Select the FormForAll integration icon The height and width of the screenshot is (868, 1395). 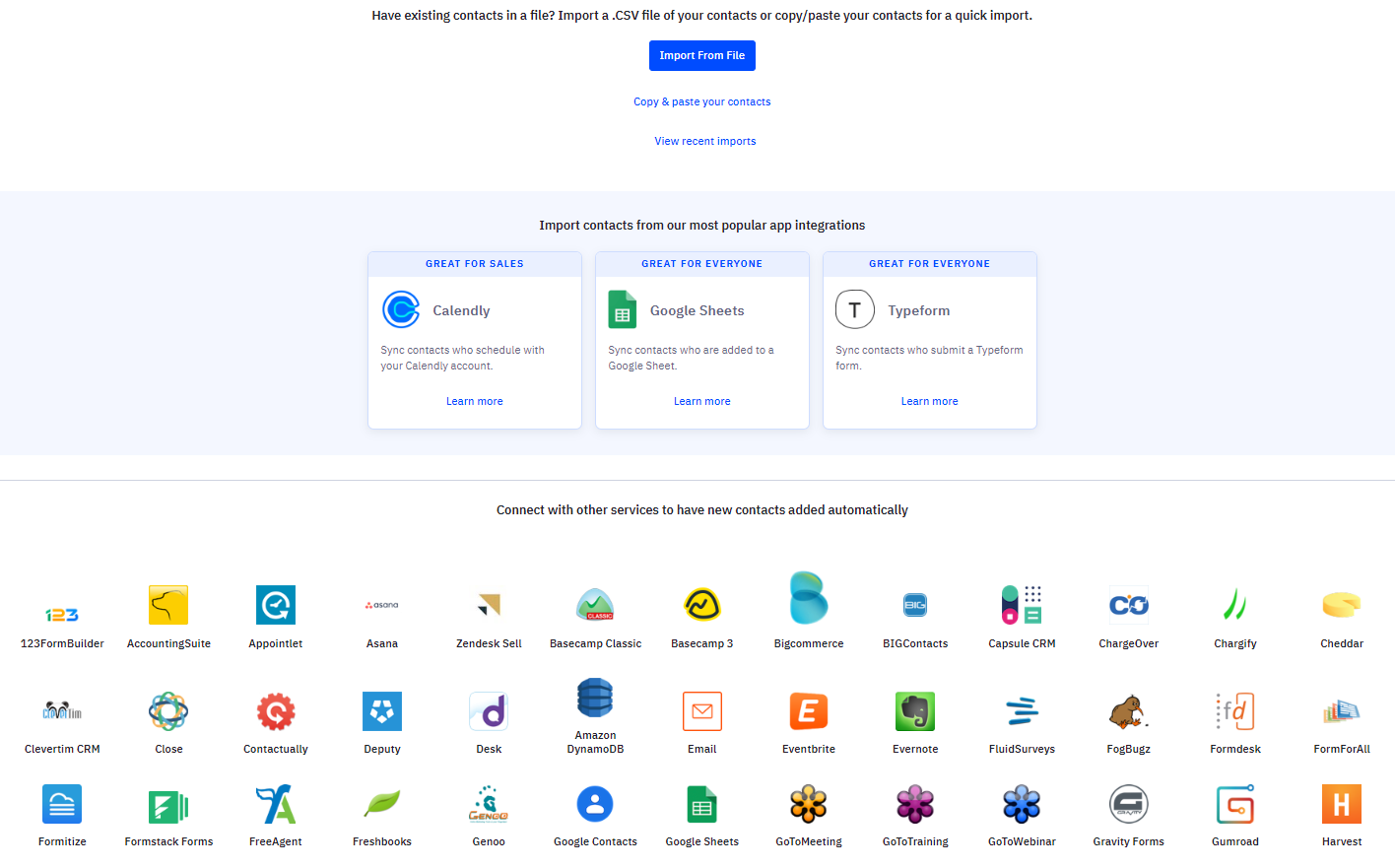(1342, 710)
